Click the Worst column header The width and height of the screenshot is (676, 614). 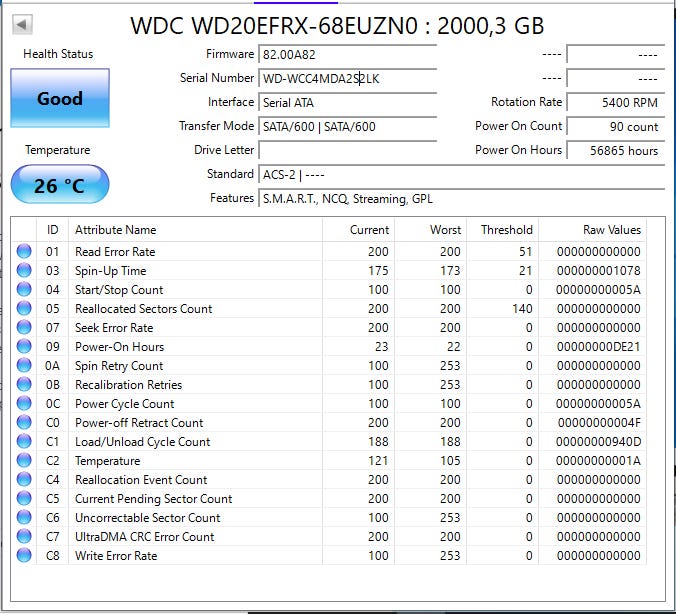pyautogui.click(x=431, y=230)
